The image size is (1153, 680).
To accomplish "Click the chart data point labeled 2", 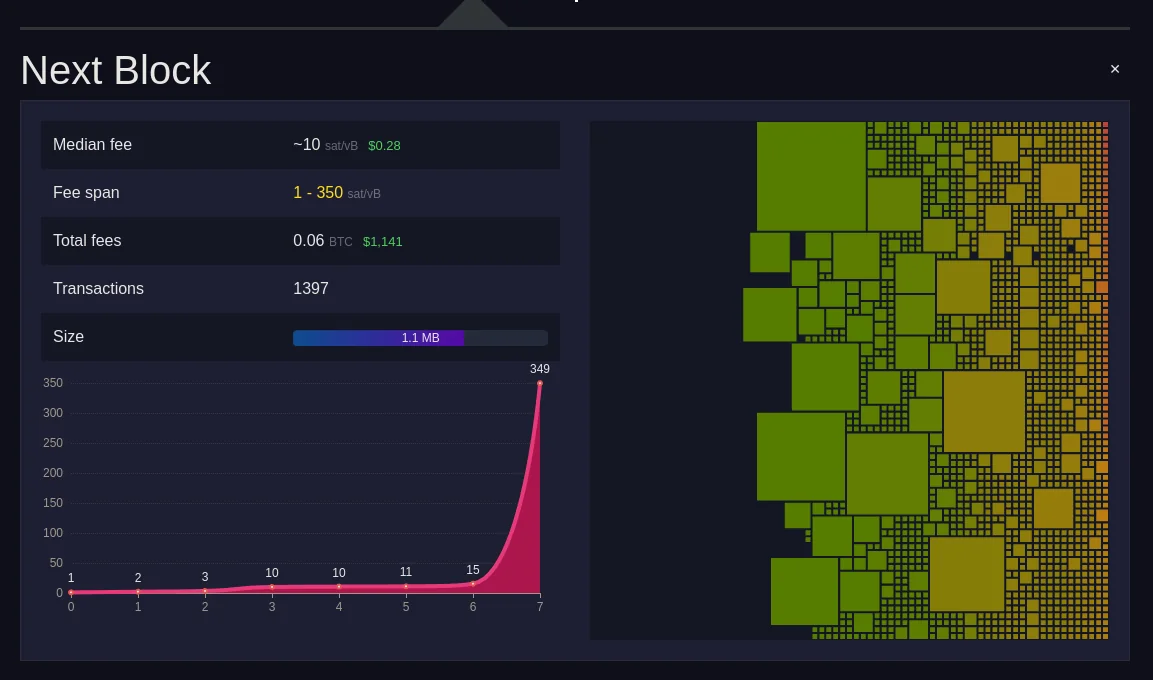I will [x=138, y=592].
